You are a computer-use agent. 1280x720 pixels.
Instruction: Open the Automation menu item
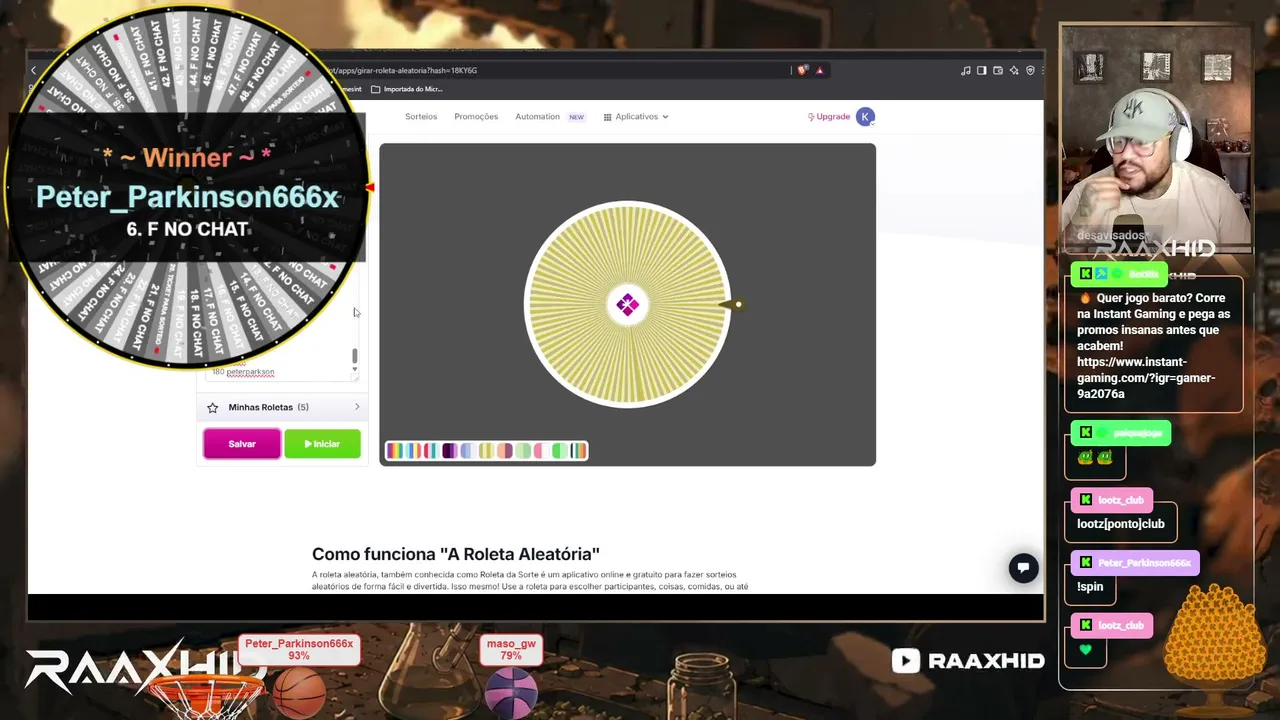pos(537,117)
